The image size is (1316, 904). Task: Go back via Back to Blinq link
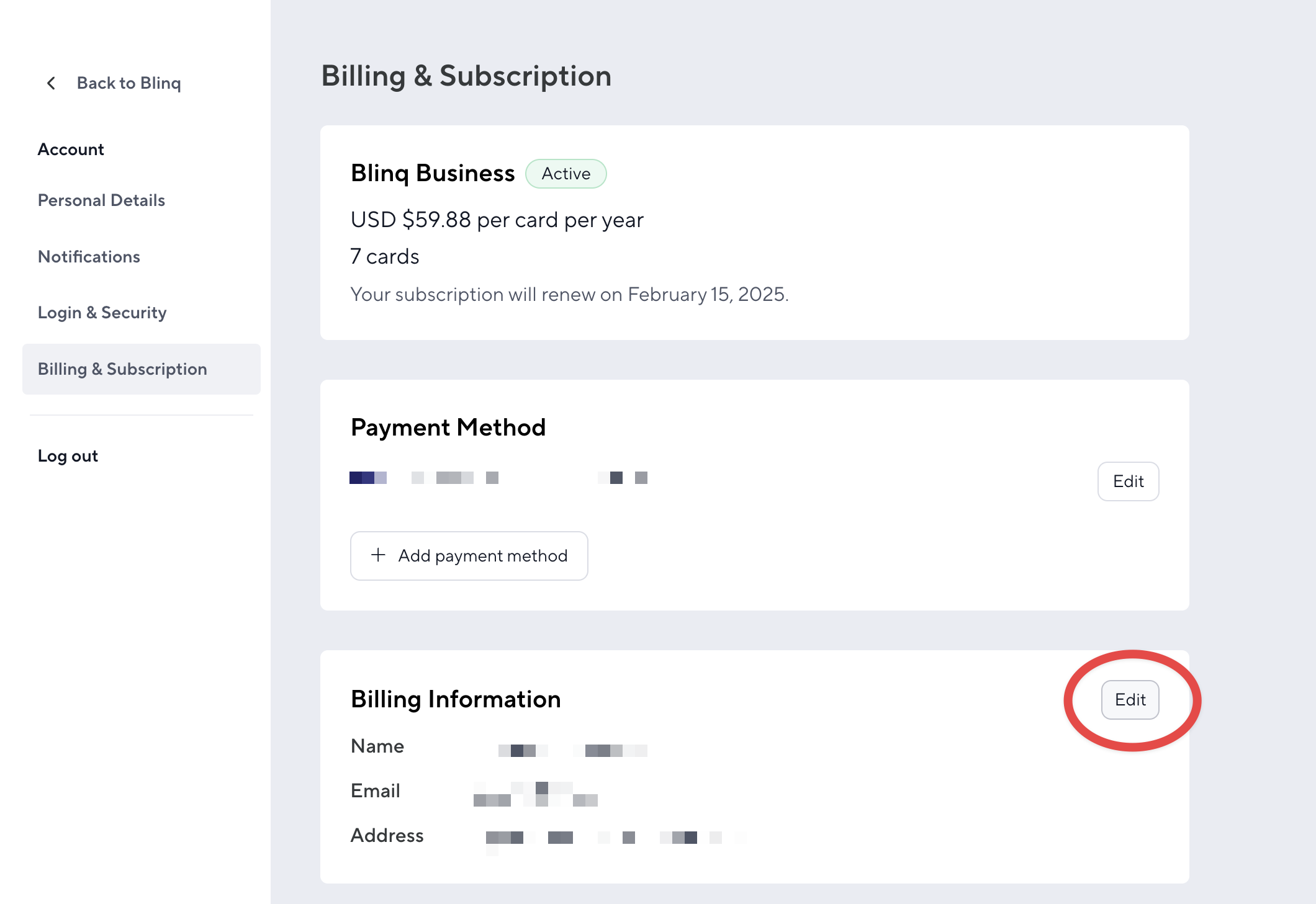[128, 83]
